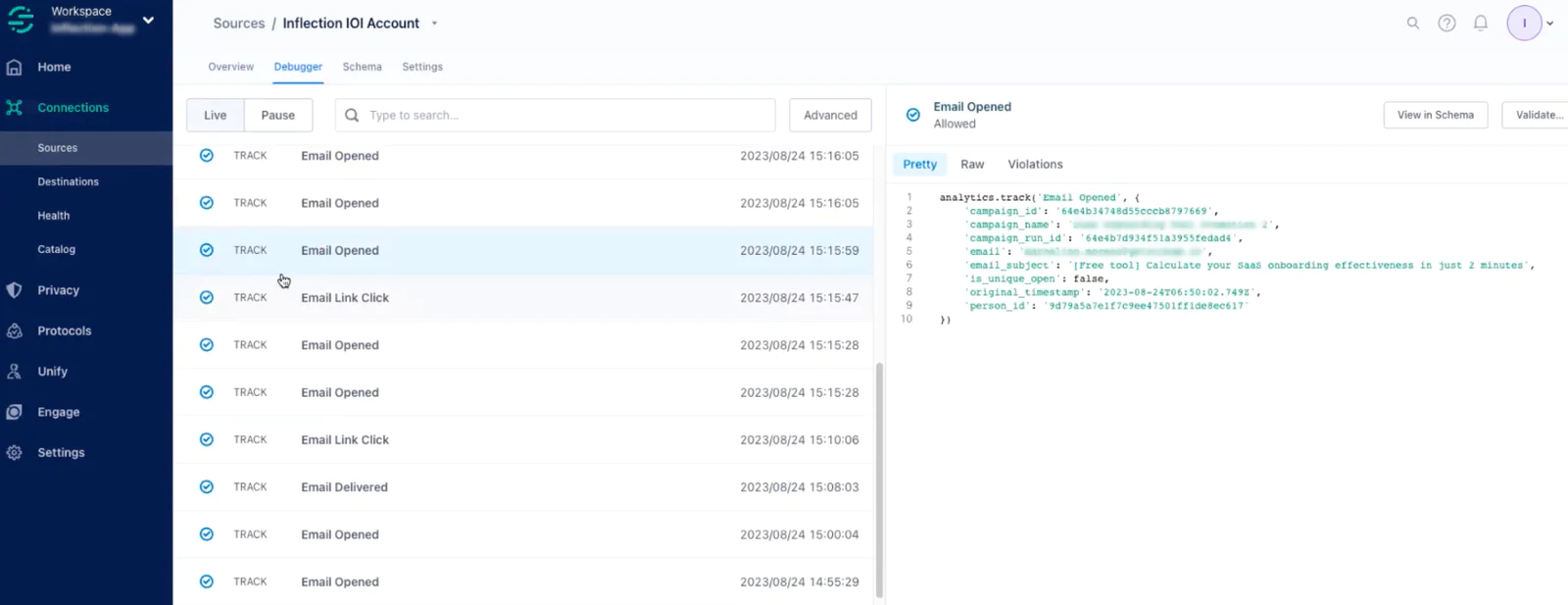The image size is (1568, 605).
Task: Open Settings via the gear icon
Action: pos(14,453)
